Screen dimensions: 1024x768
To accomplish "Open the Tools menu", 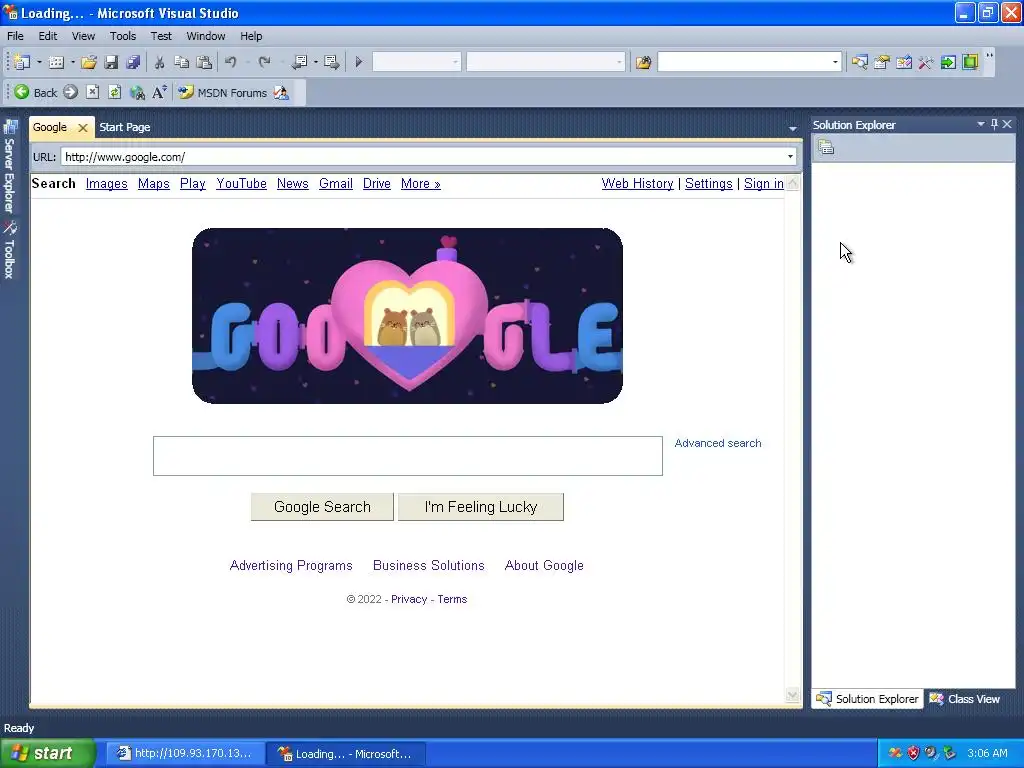I will [x=123, y=36].
